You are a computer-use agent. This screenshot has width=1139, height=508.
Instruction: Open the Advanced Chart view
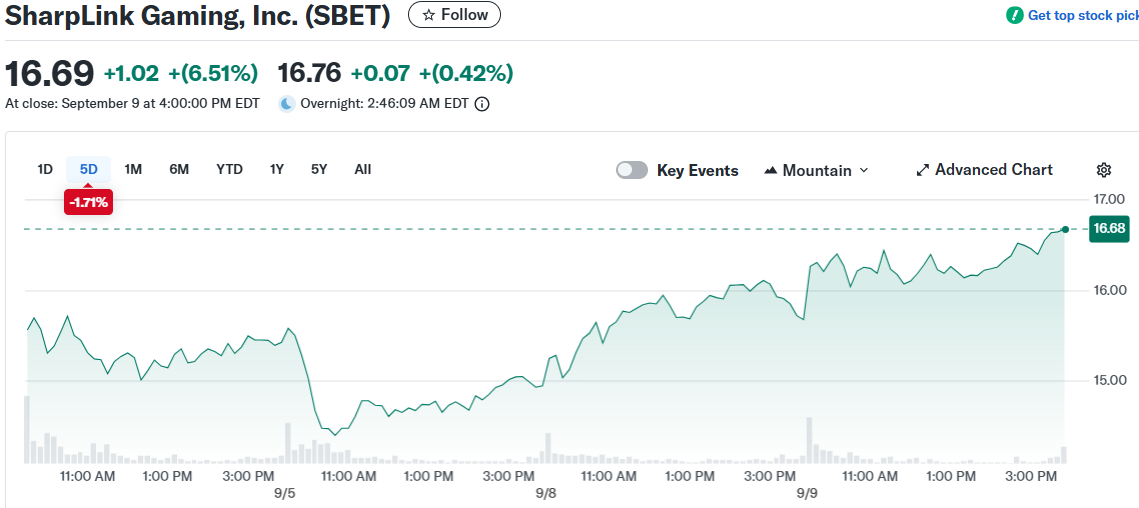984,169
